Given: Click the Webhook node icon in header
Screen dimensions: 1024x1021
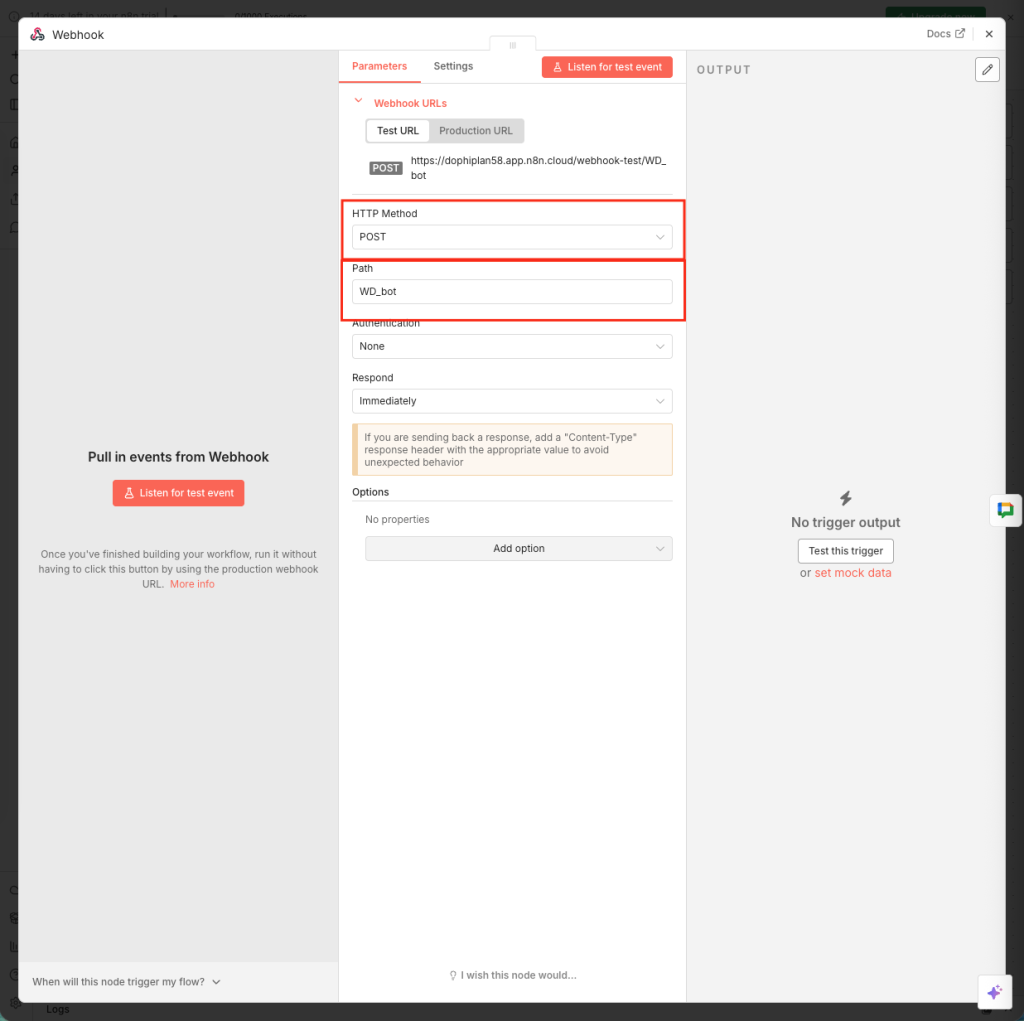Looking at the screenshot, I should (x=37, y=34).
